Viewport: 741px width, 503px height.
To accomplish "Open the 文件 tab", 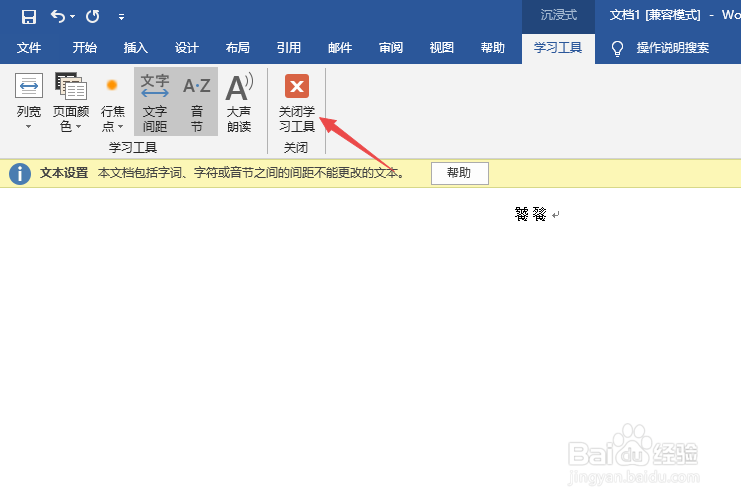I will [29, 48].
